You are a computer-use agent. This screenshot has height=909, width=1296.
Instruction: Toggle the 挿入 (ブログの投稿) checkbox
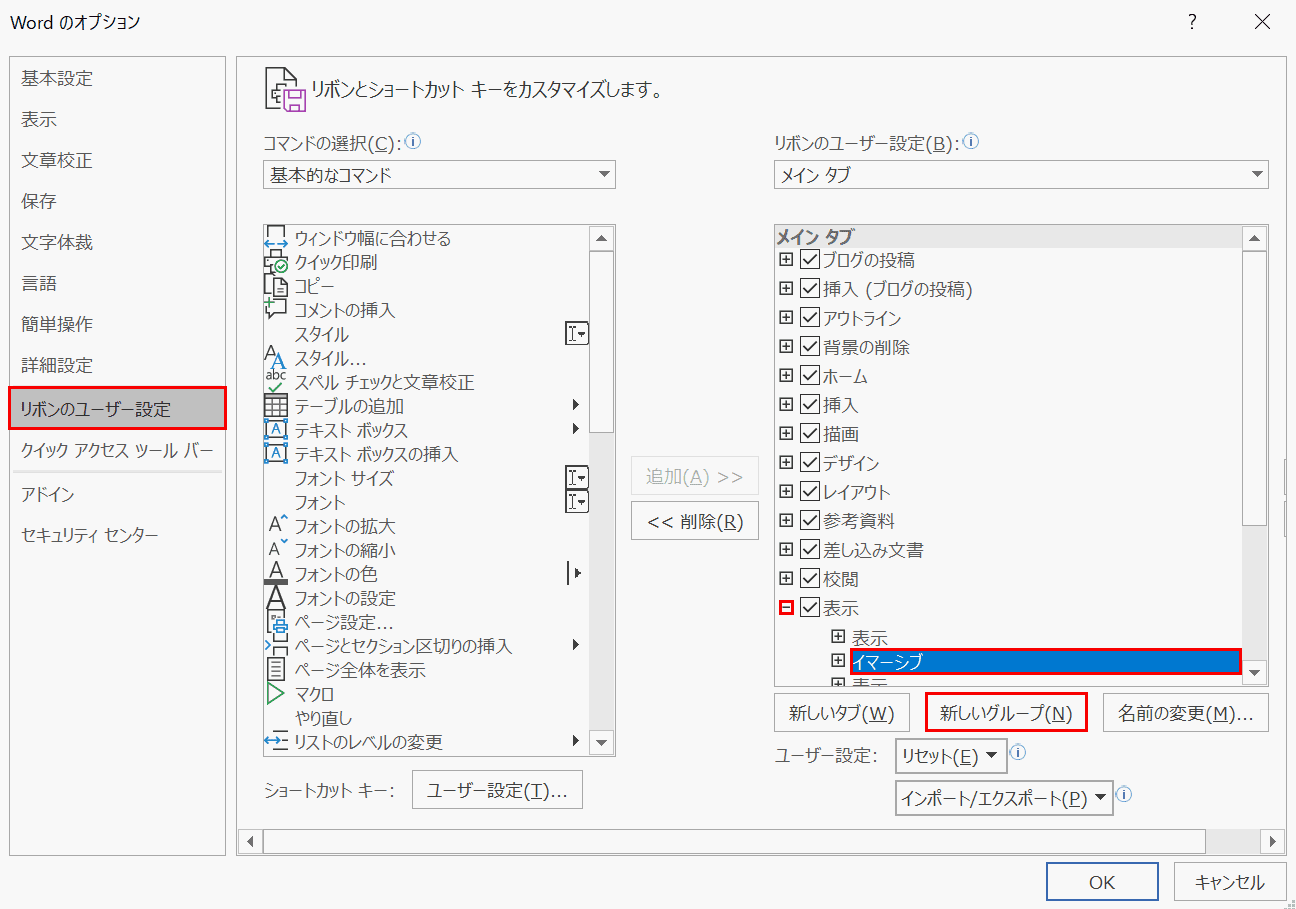(810, 289)
